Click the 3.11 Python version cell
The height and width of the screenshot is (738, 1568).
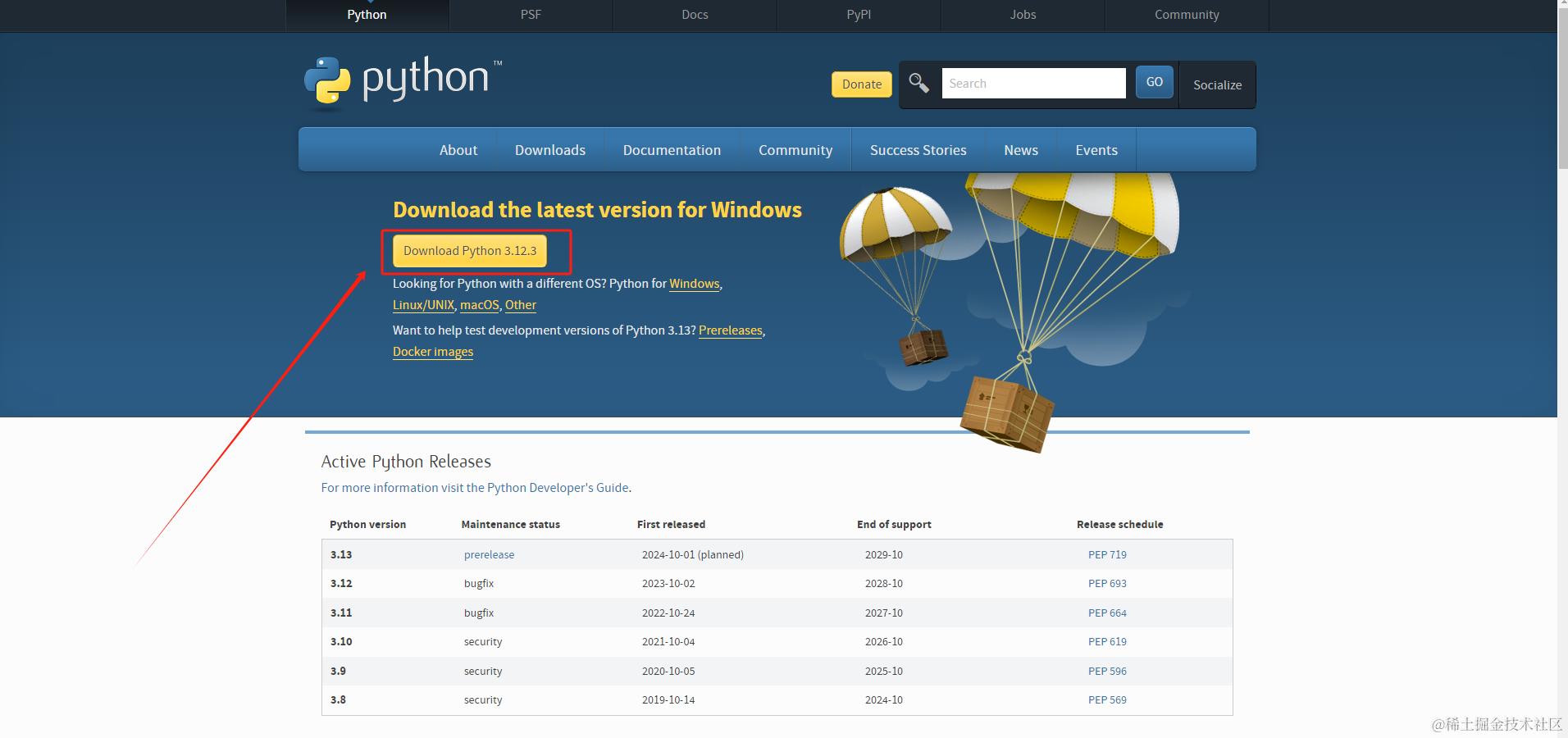tap(341, 613)
